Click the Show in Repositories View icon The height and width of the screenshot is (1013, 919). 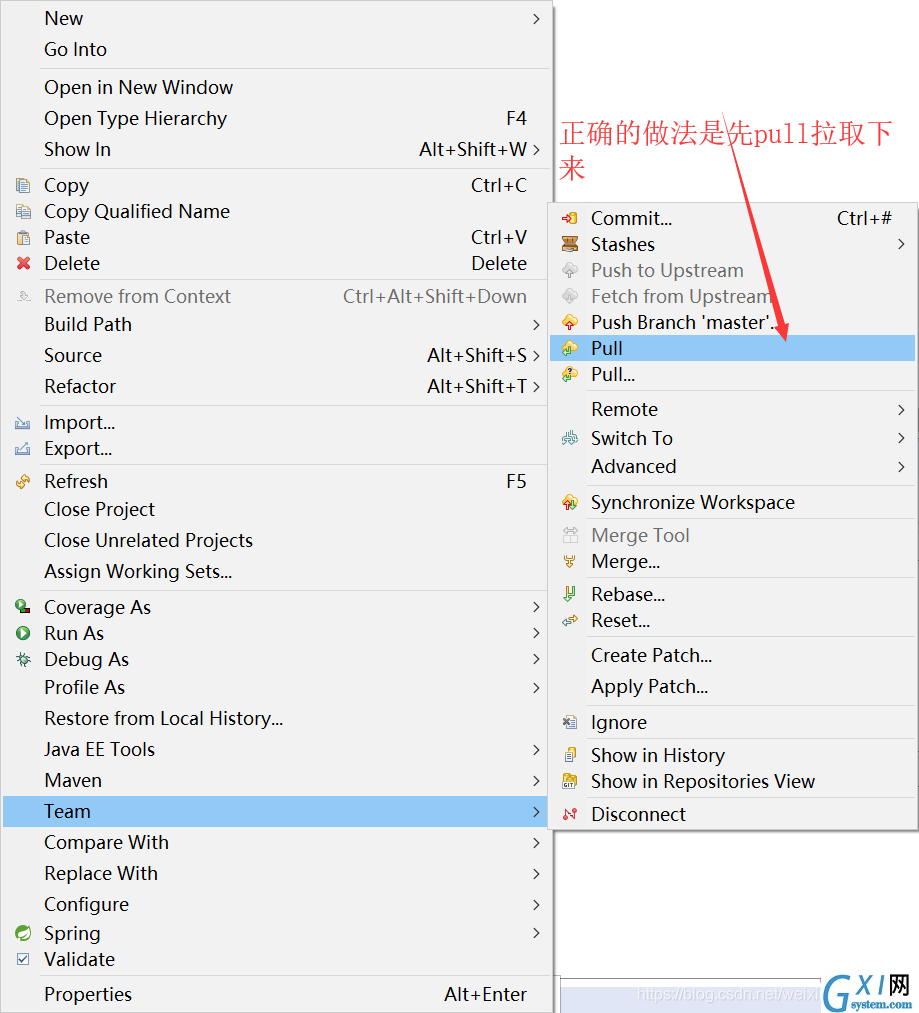point(570,782)
